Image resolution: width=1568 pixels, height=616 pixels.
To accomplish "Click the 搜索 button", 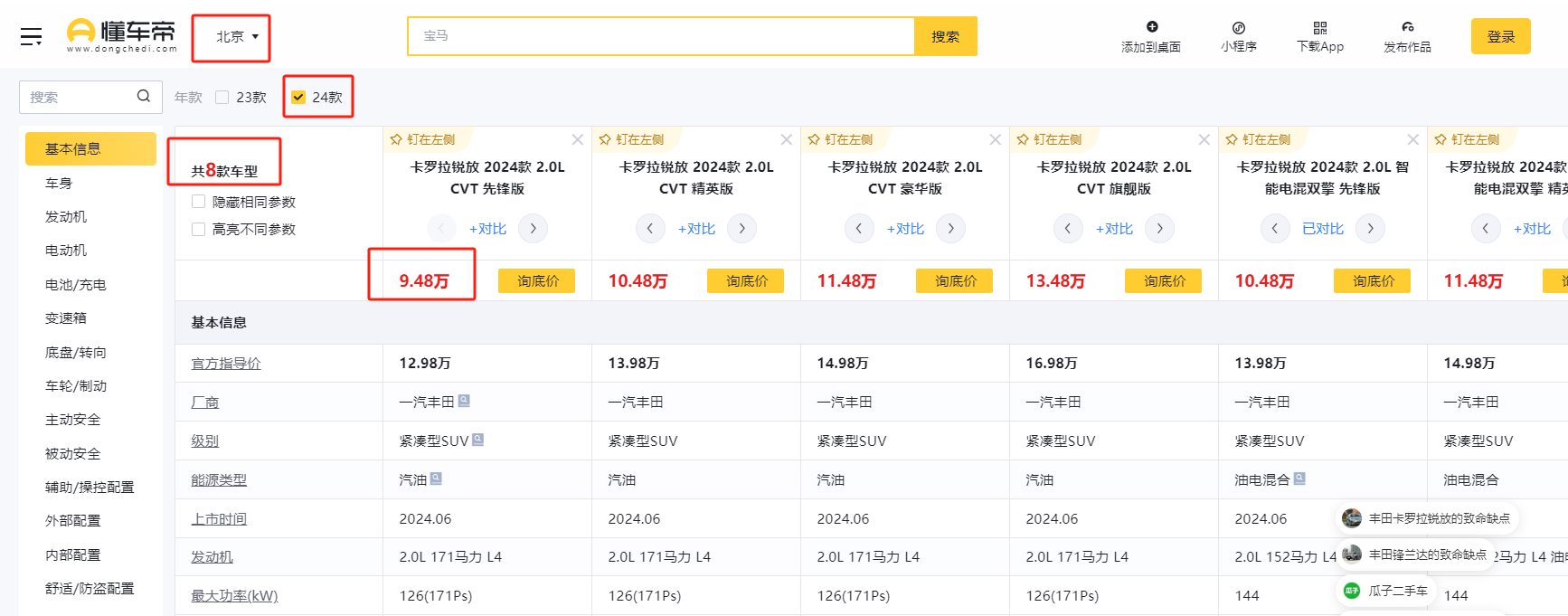I will (946, 36).
